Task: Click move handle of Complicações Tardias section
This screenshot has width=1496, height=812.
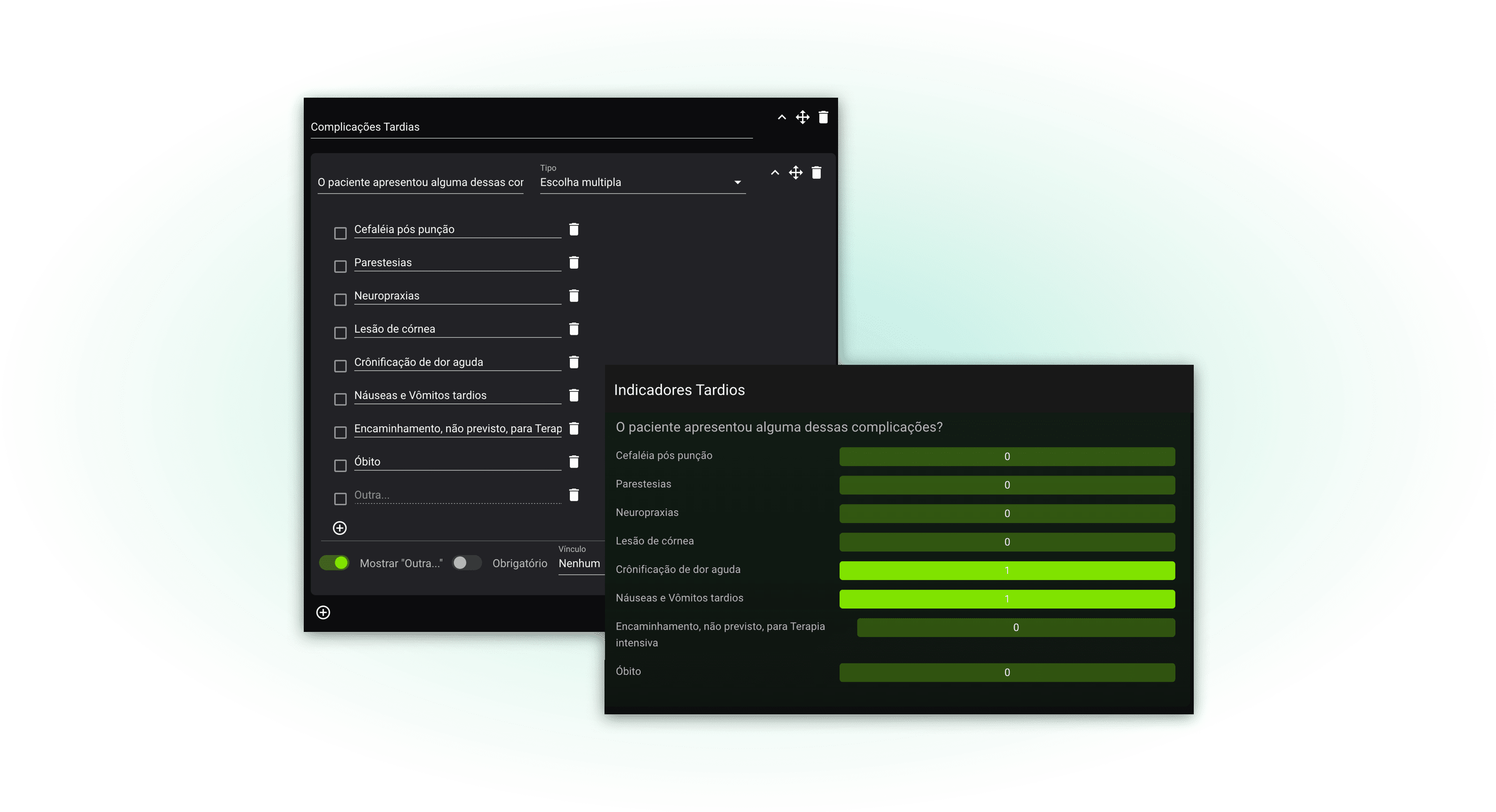Action: 802,118
